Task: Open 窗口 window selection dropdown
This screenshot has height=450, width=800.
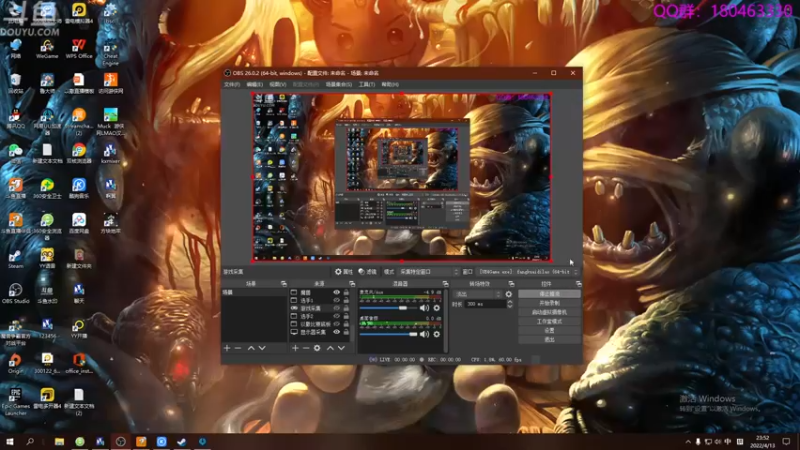Action: coord(528,272)
